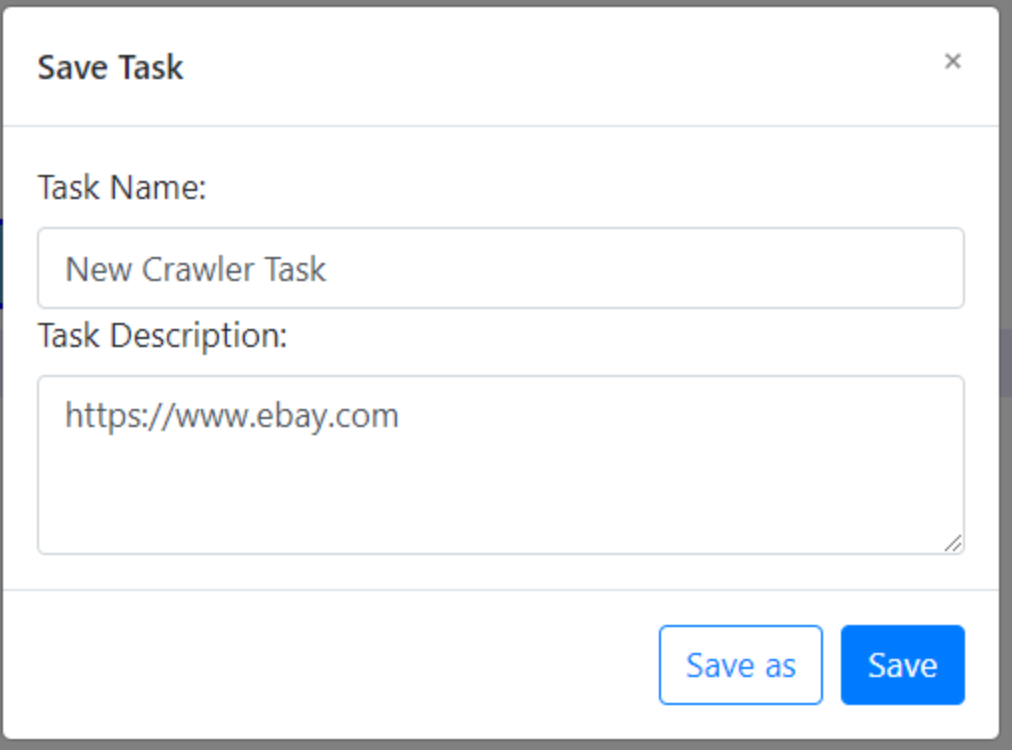Choose the Save as button
1012x750 pixels.
(x=740, y=665)
